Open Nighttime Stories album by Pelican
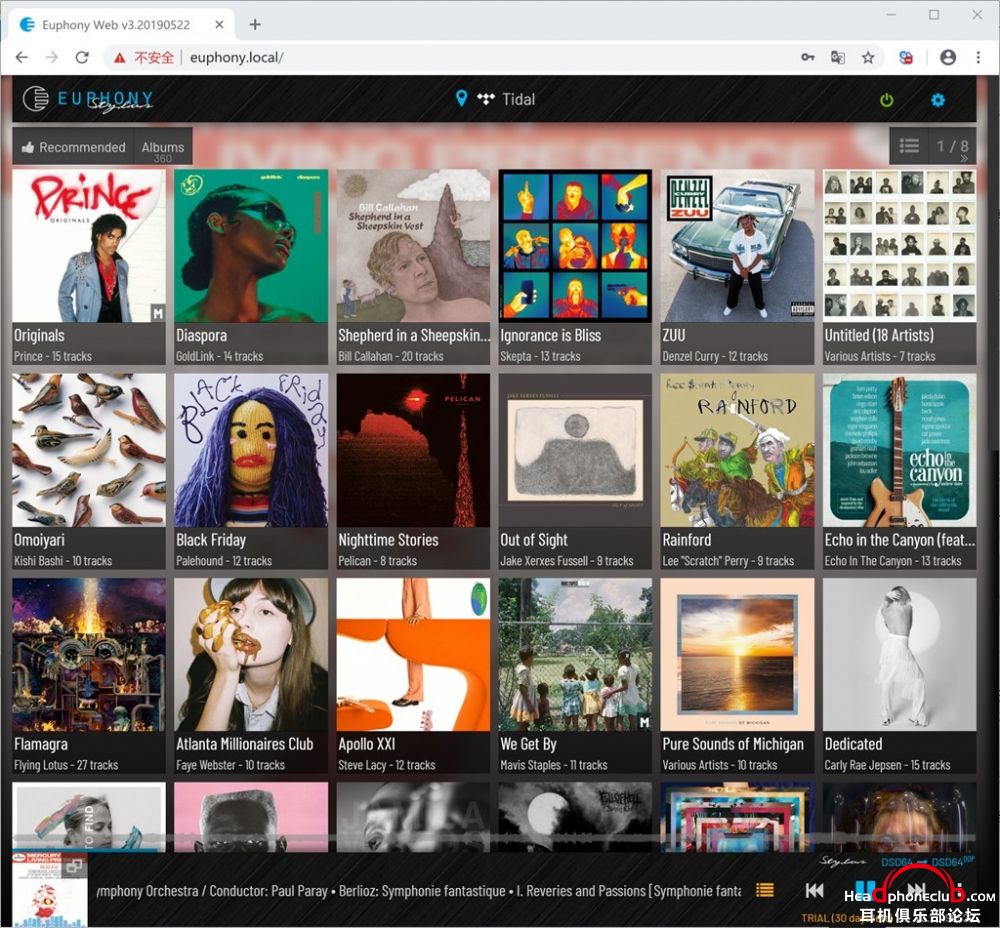Image resolution: width=1000 pixels, height=928 pixels. coord(413,450)
